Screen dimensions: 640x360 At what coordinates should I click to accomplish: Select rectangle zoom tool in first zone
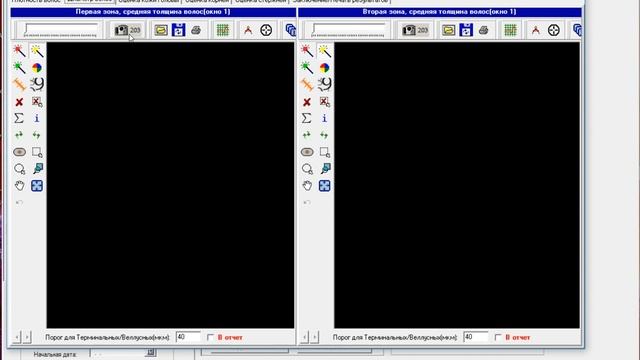click(37, 152)
